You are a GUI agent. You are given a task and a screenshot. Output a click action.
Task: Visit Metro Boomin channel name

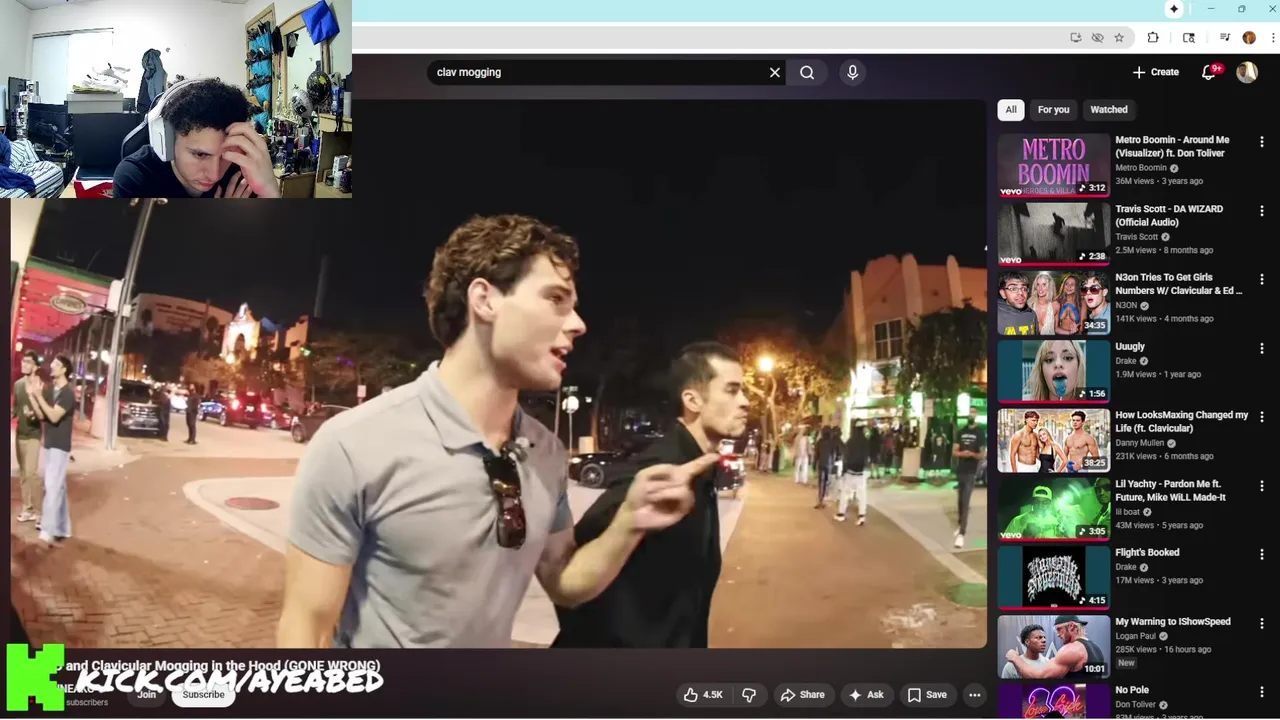(1141, 168)
